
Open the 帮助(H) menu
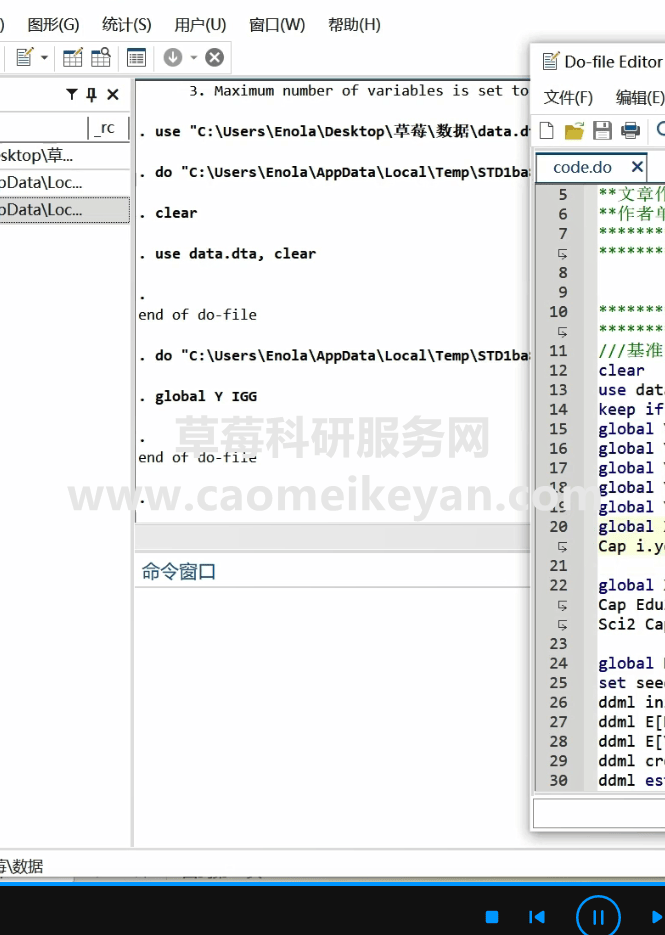point(354,24)
